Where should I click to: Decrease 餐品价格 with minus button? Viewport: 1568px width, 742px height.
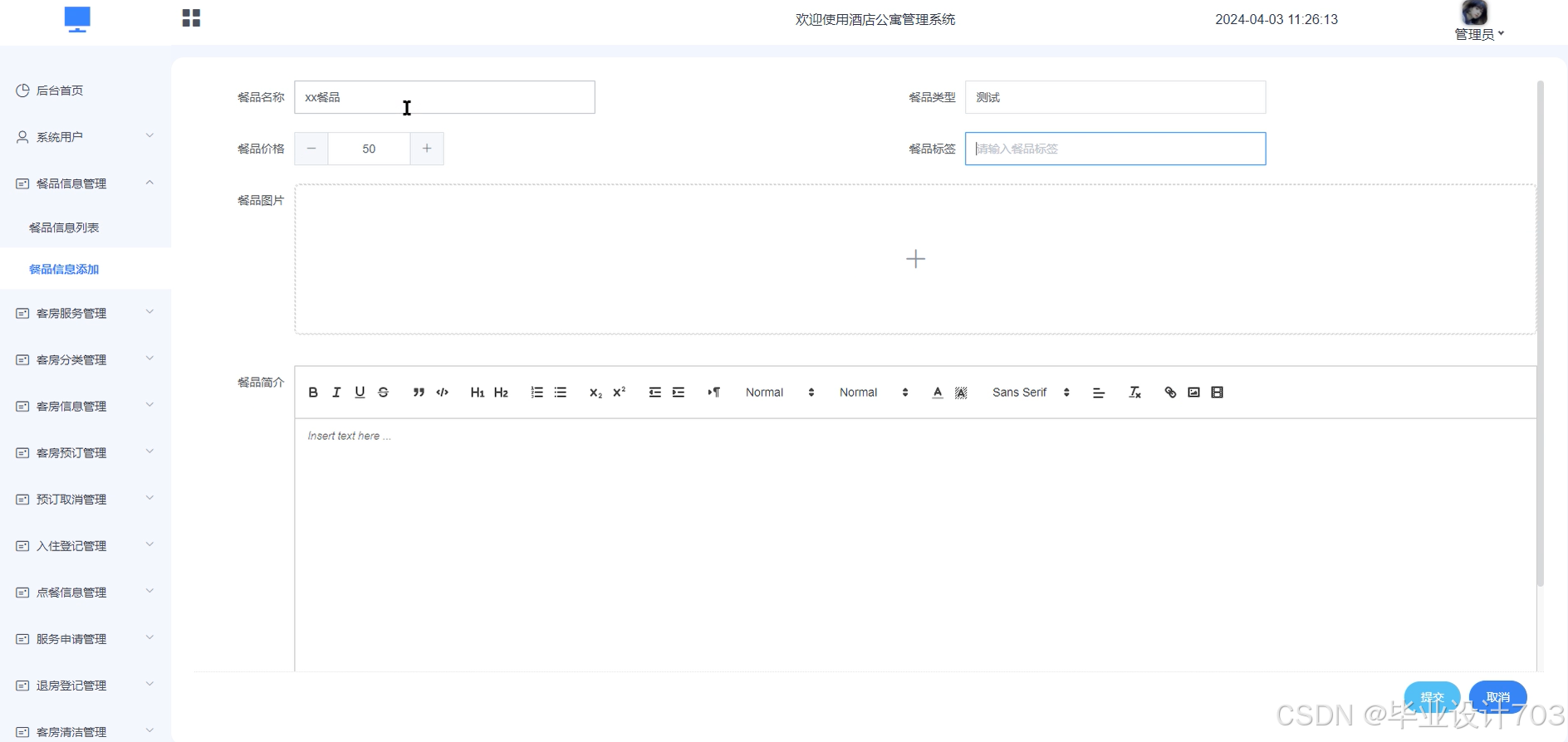(311, 149)
